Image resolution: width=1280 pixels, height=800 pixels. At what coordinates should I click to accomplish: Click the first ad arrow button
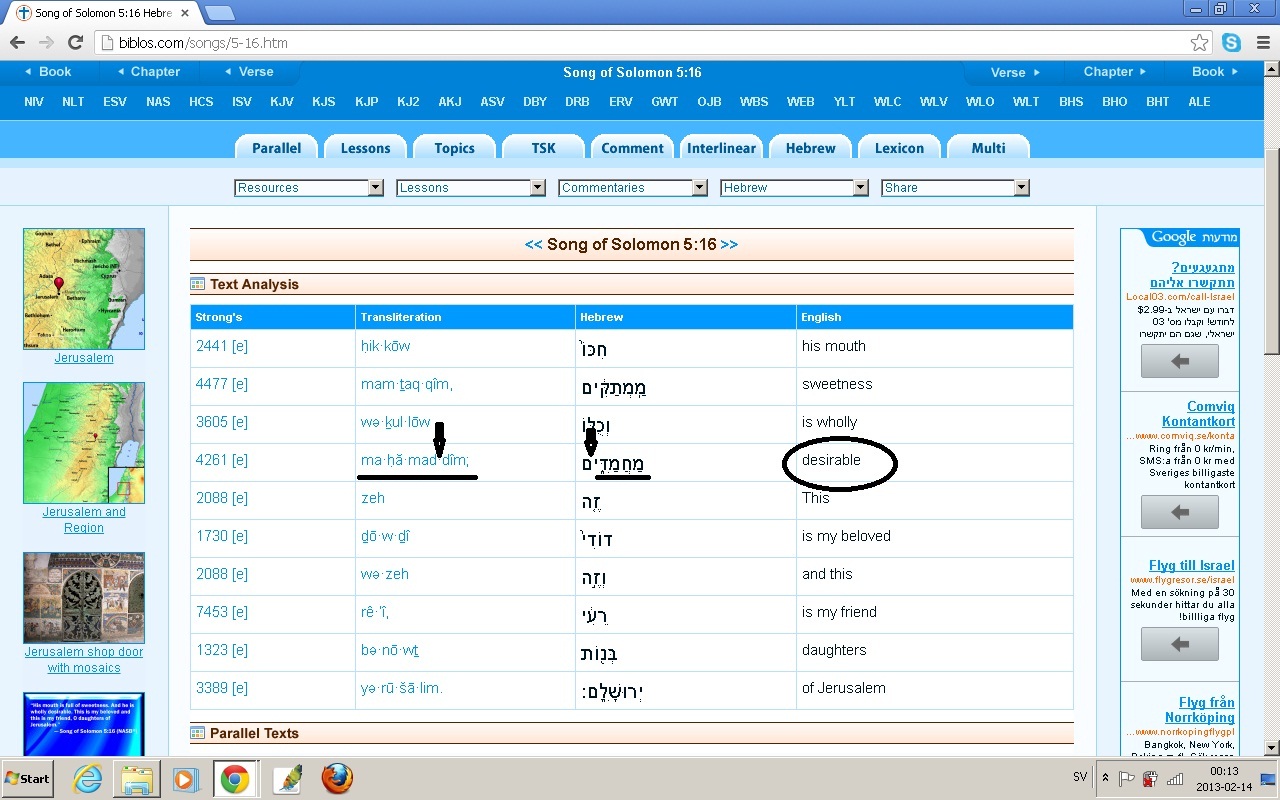(1179, 361)
